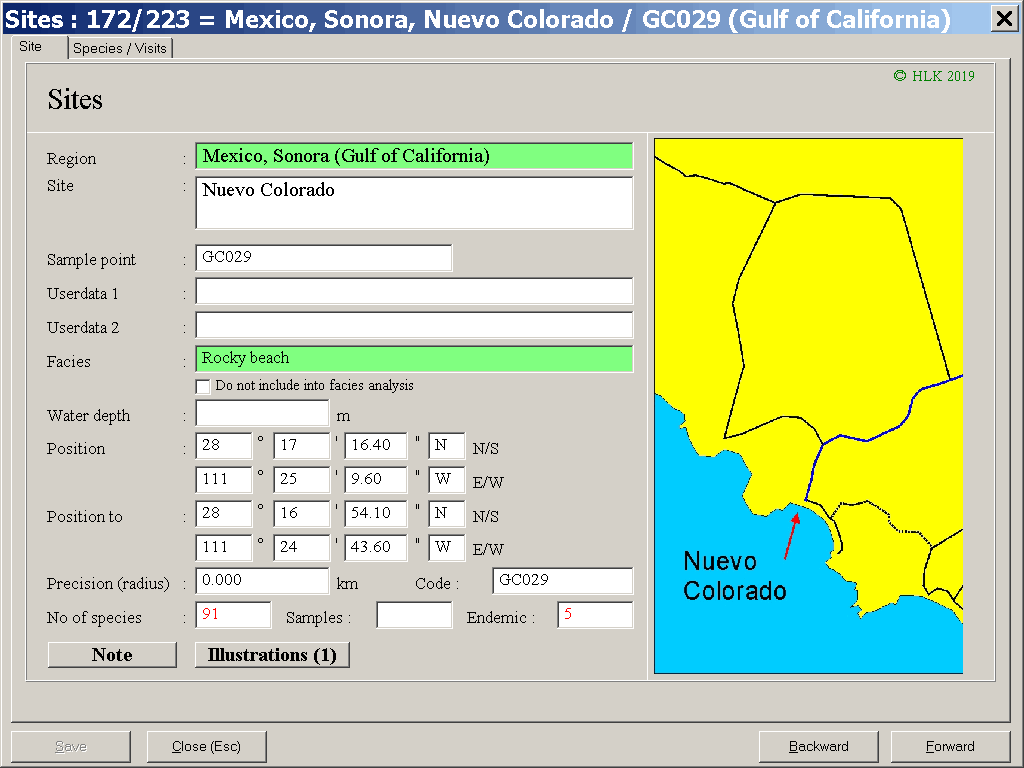Go Backward to the previous site
Viewport: 1024px width, 768px height.
click(818, 746)
